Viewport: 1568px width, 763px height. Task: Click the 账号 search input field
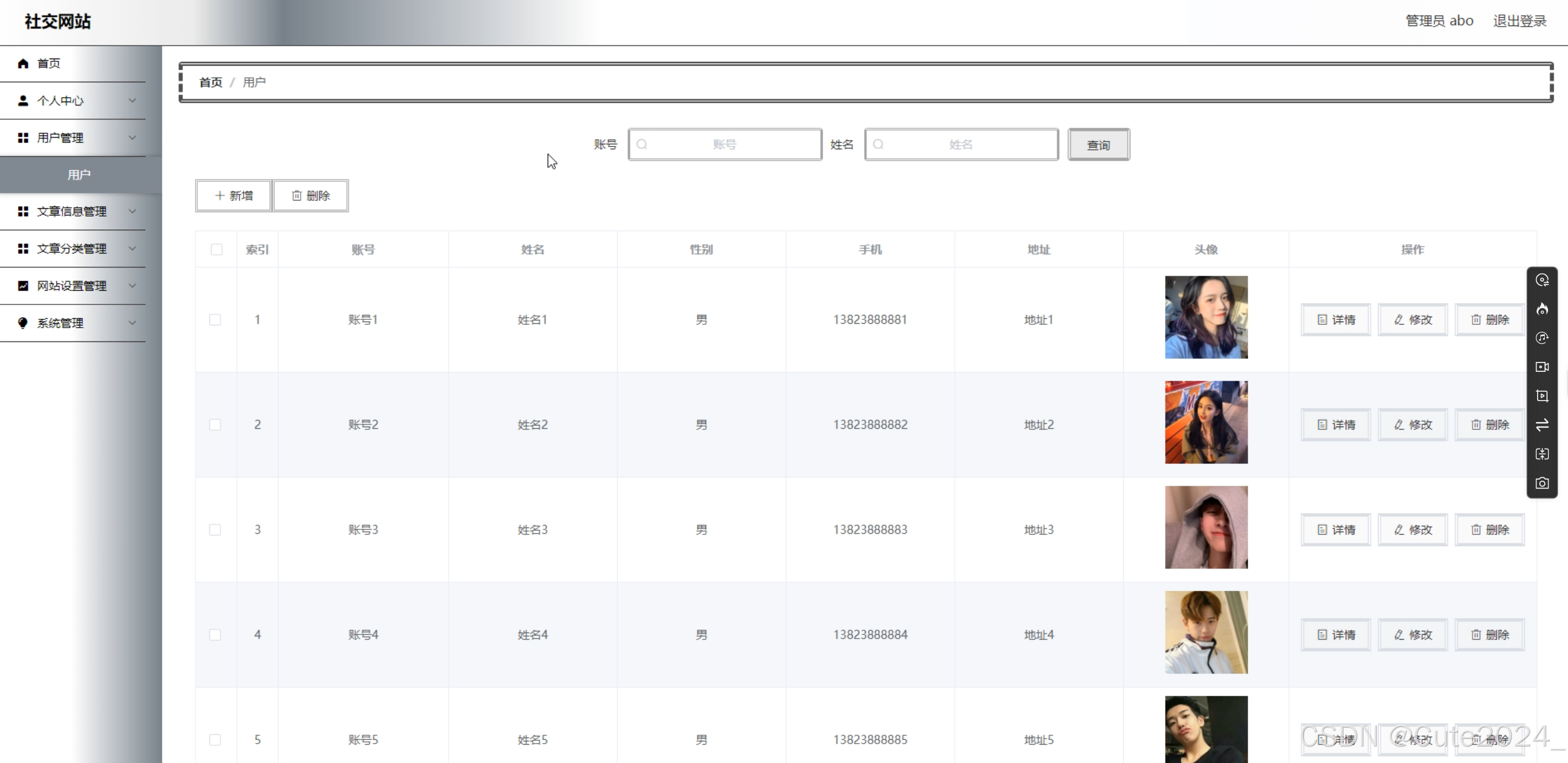pyautogui.click(x=724, y=145)
